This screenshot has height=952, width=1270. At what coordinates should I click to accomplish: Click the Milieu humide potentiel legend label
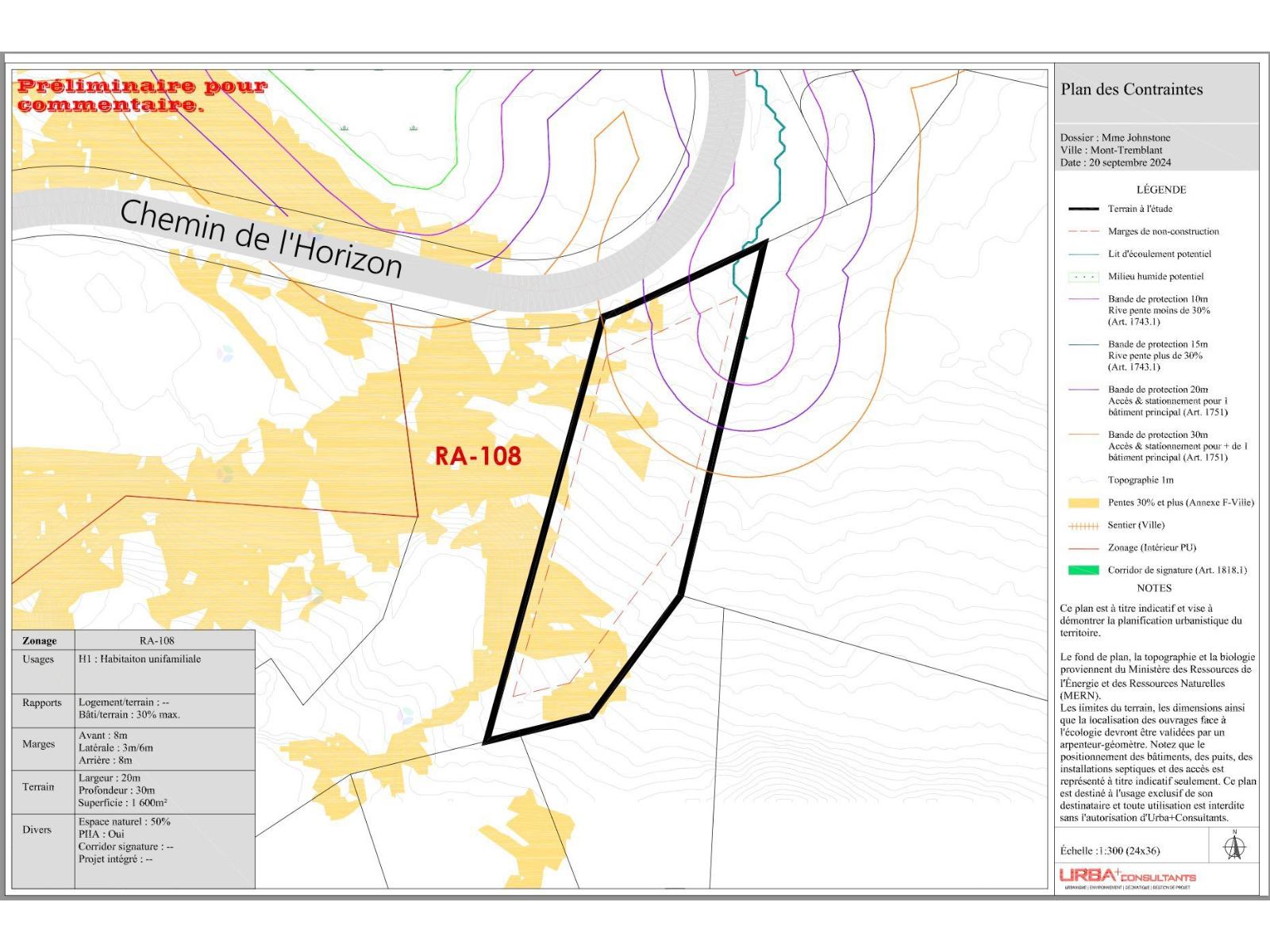(x=1156, y=277)
